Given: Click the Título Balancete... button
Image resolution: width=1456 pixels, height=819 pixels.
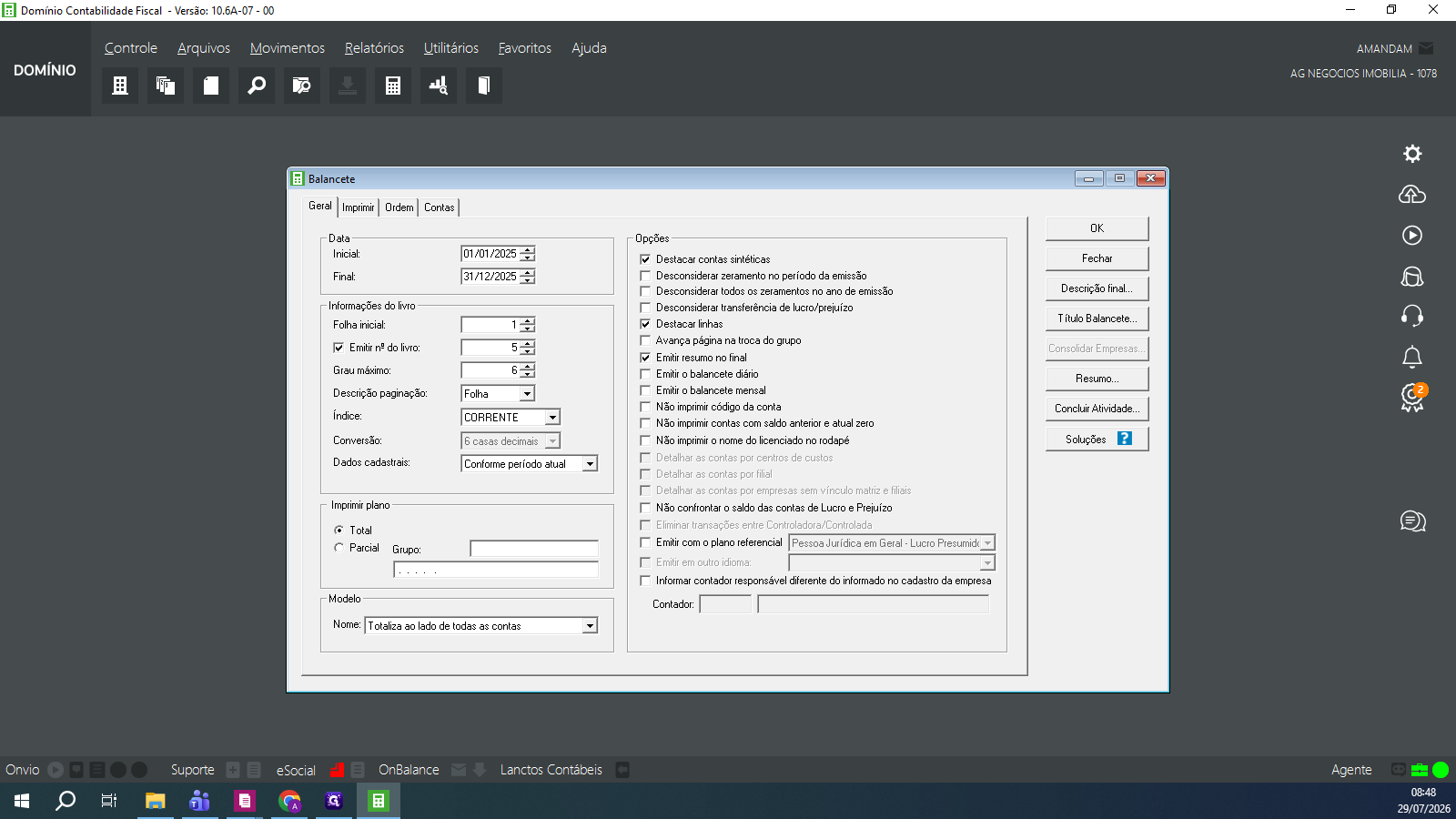Looking at the screenshot, I should point(1097,318).
